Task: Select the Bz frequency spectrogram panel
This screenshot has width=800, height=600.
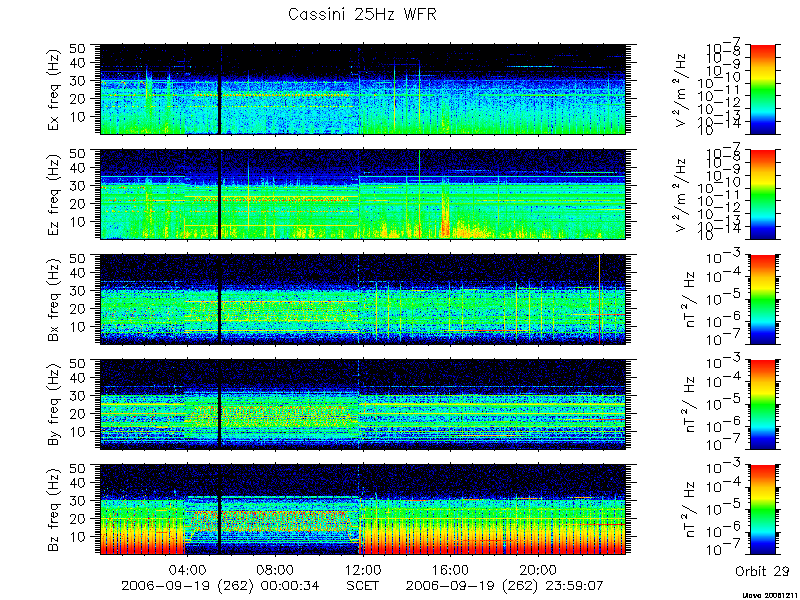Action: tap(362, 510)
